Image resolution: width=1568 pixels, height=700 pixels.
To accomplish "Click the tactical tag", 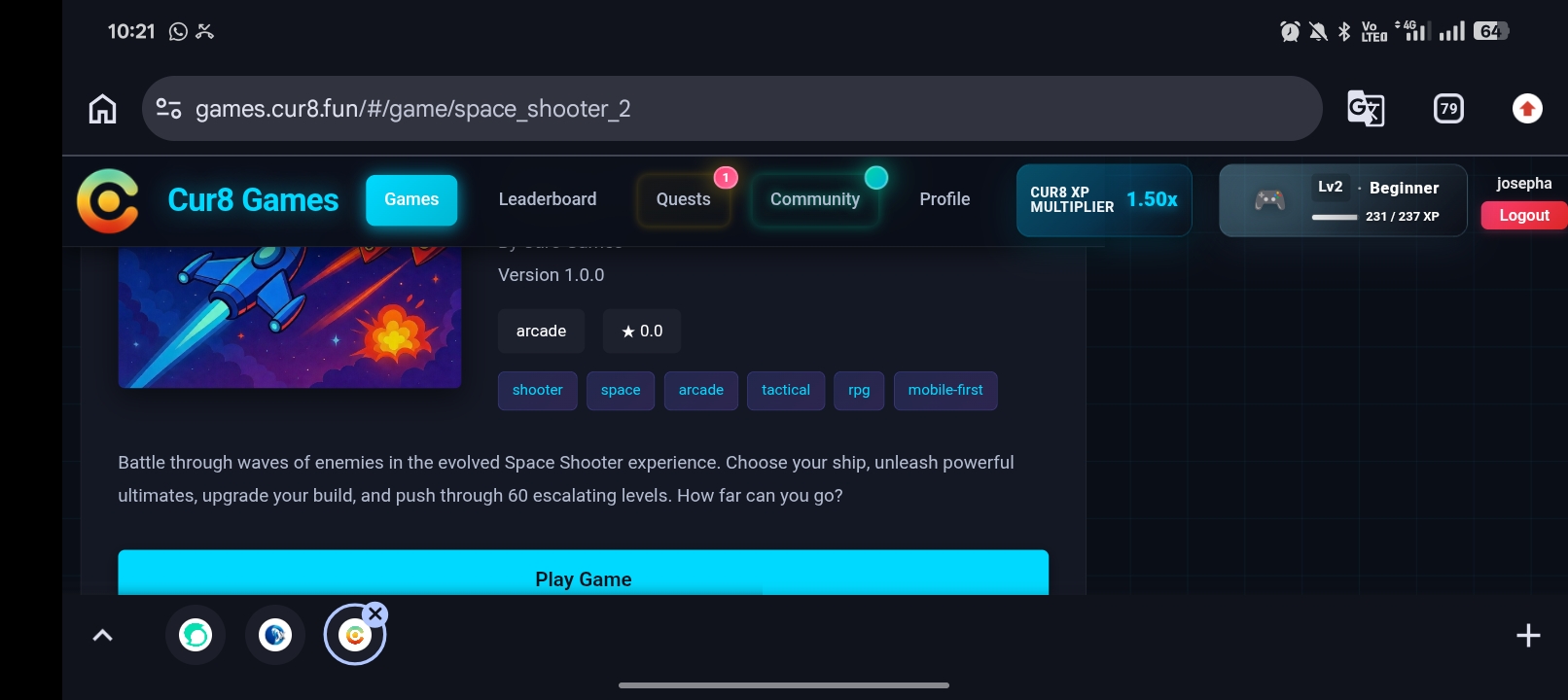I will (x=786, y=391).
